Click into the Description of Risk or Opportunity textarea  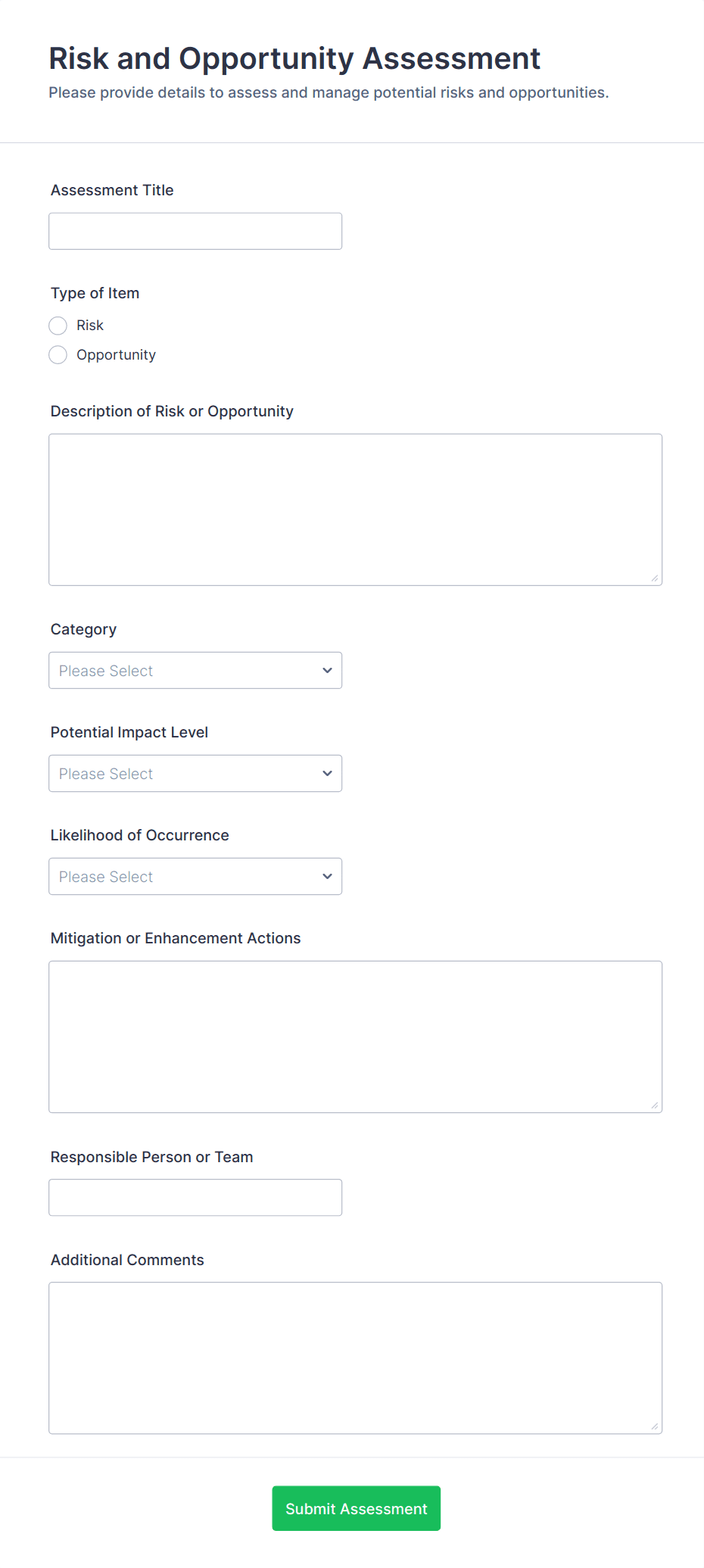coord(355,510)
